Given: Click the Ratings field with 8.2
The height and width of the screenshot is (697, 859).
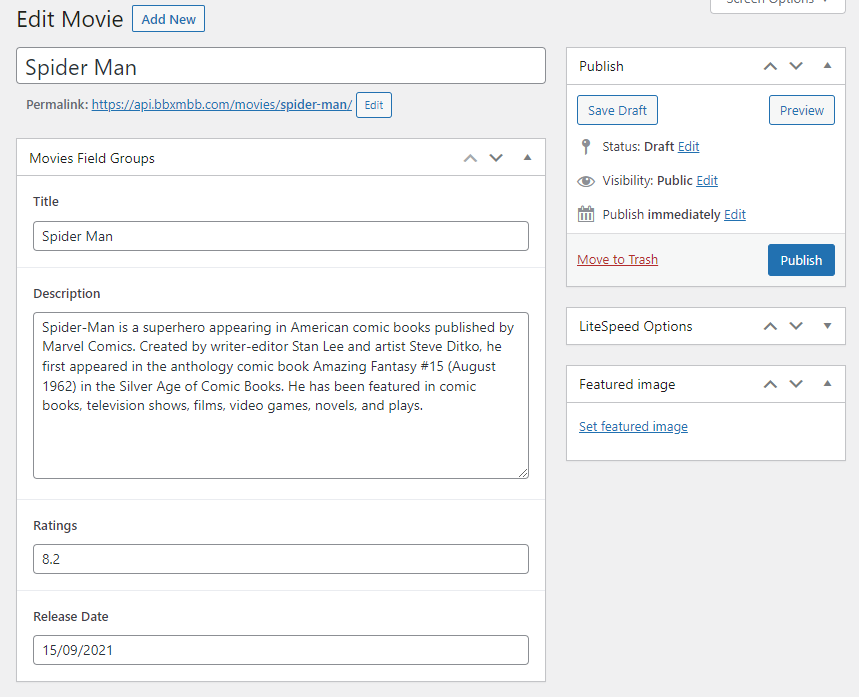Looking at the screenshot, I should coord(280,559).
